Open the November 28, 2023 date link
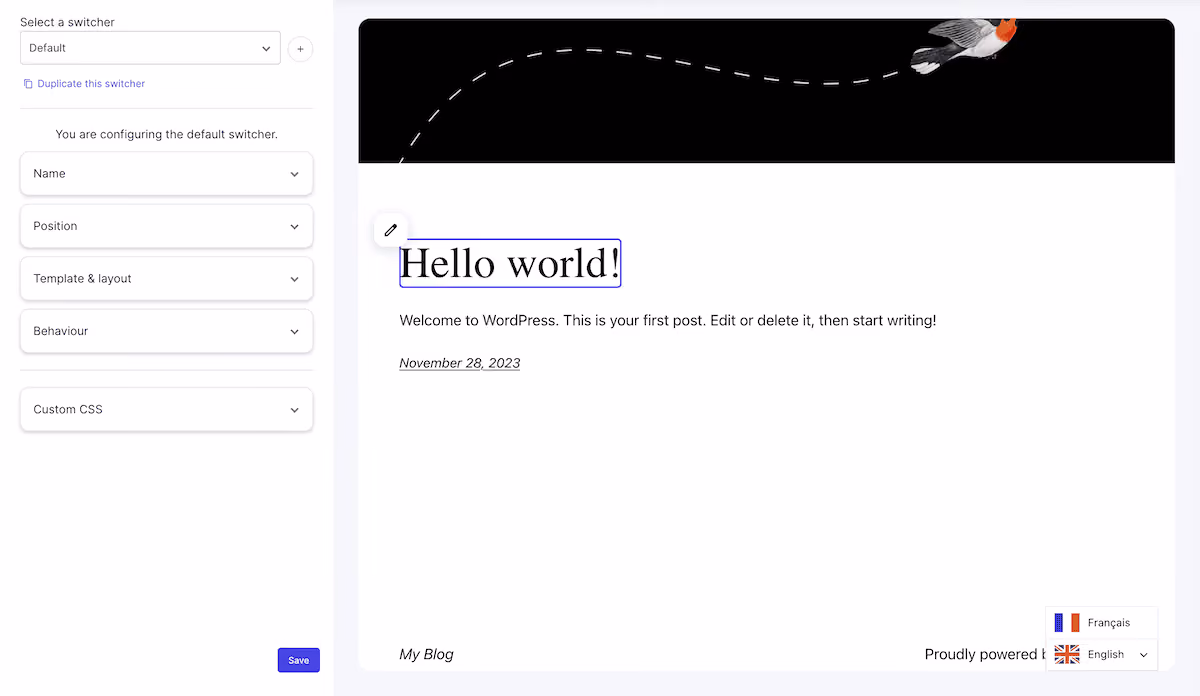Screen dimensions: 1200x696 pos(460,363)
